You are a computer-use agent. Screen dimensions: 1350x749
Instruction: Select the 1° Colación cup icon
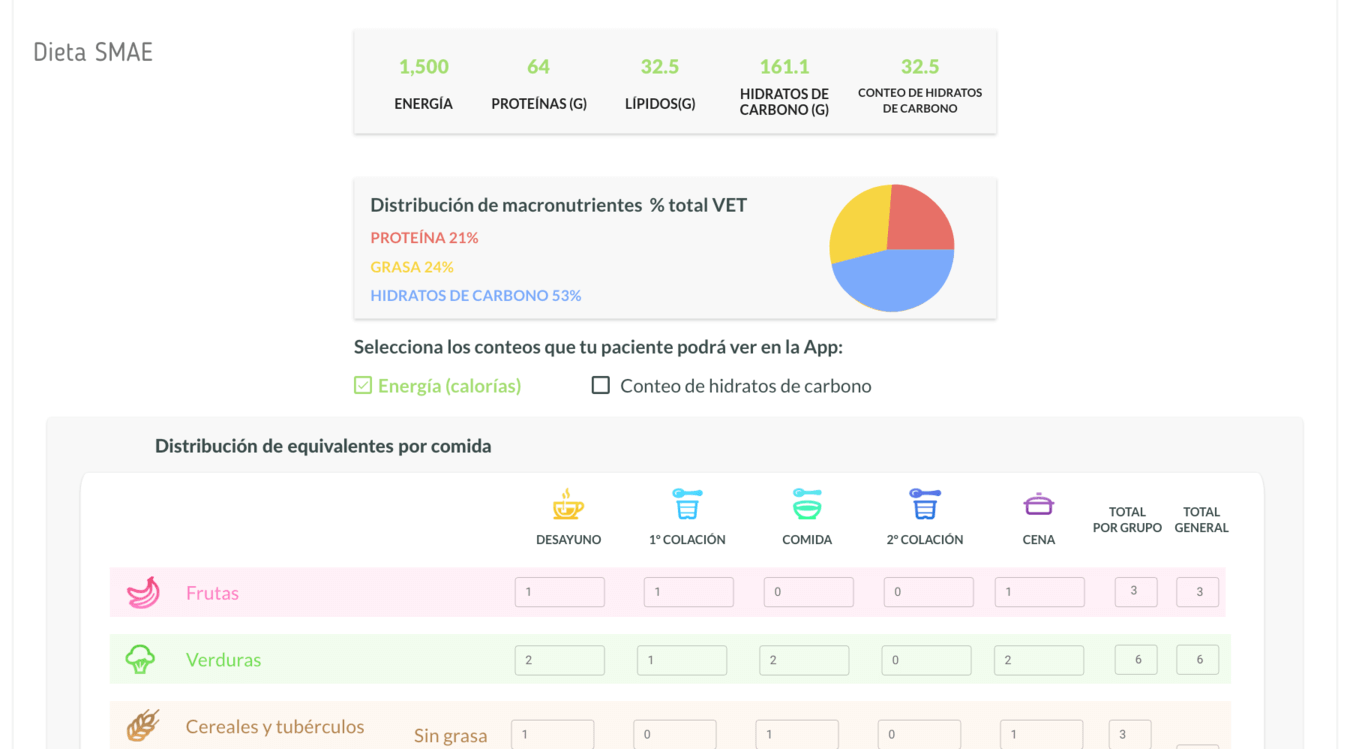[687, 504]
